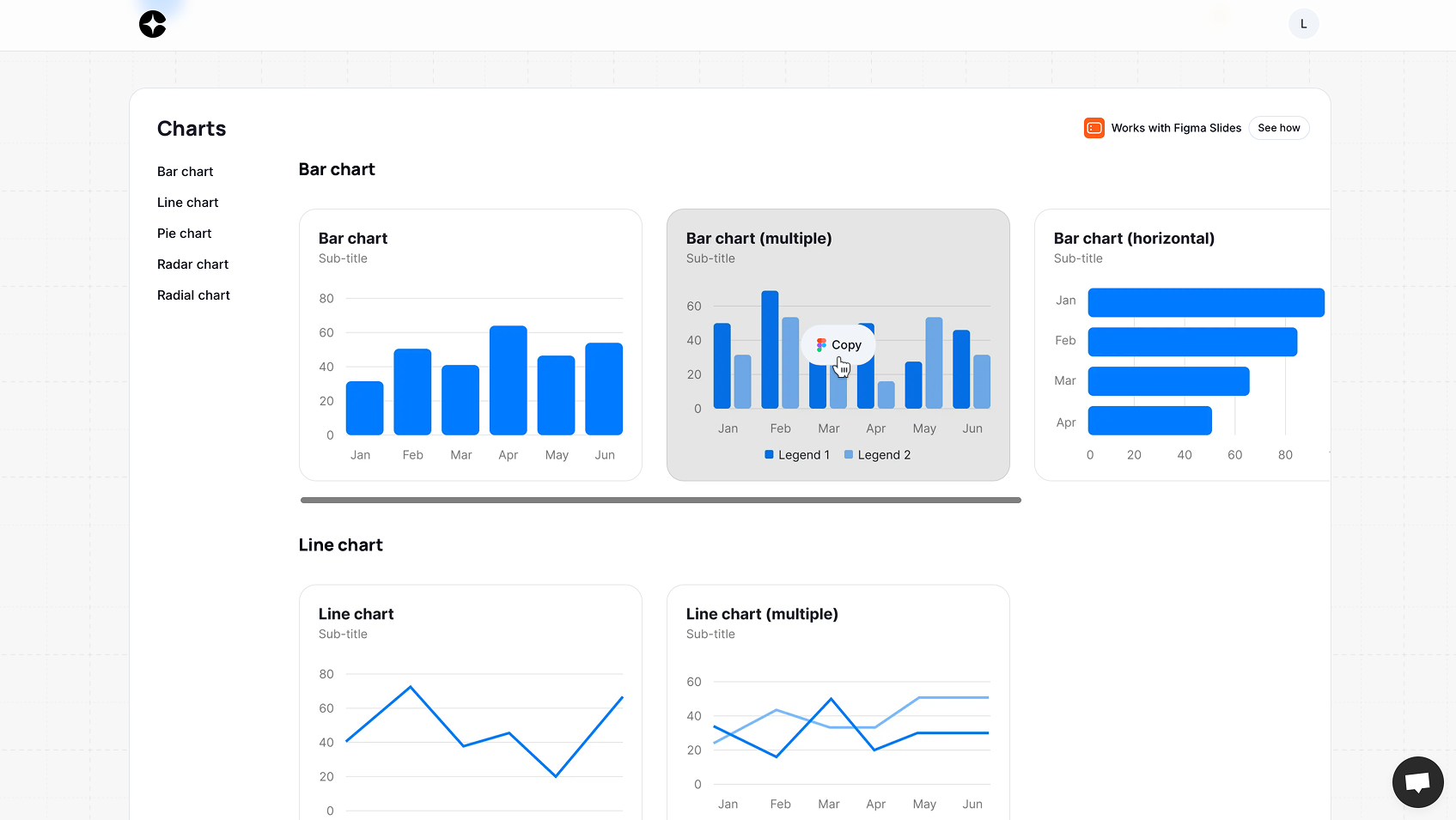Open the chat support bubble
The height and width of the screenshot is (820, 1456).
tap(1417, 782)
